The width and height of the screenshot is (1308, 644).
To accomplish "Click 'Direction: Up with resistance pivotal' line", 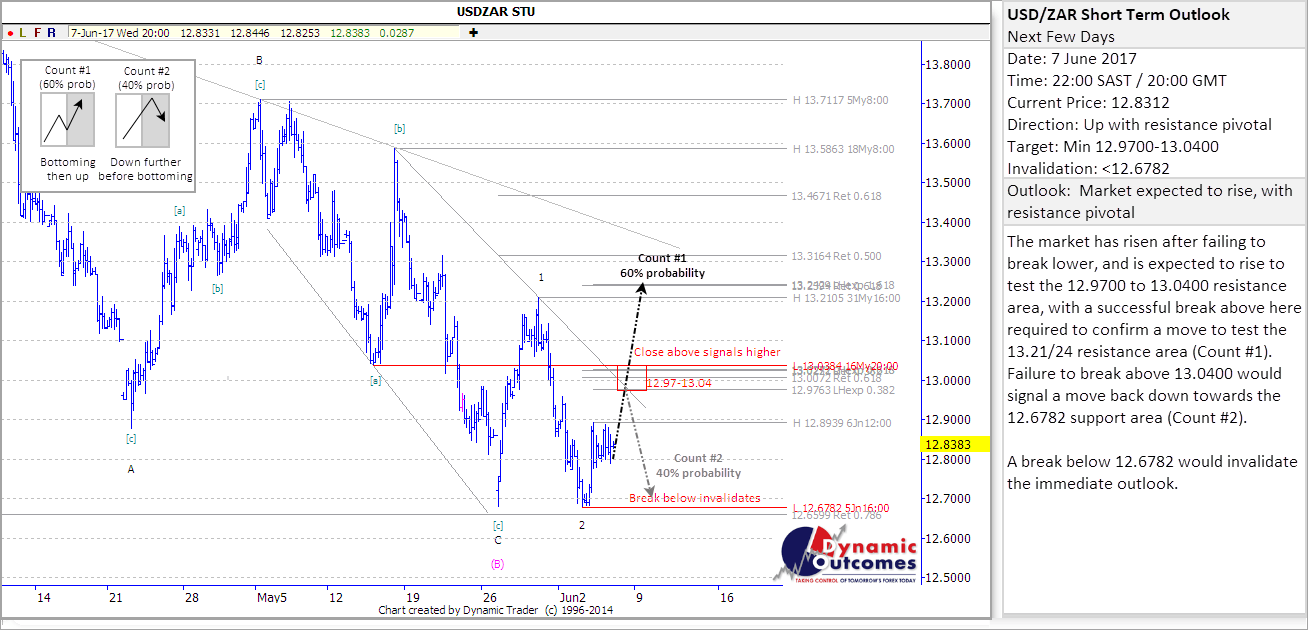I will (x=1139, y=124).
